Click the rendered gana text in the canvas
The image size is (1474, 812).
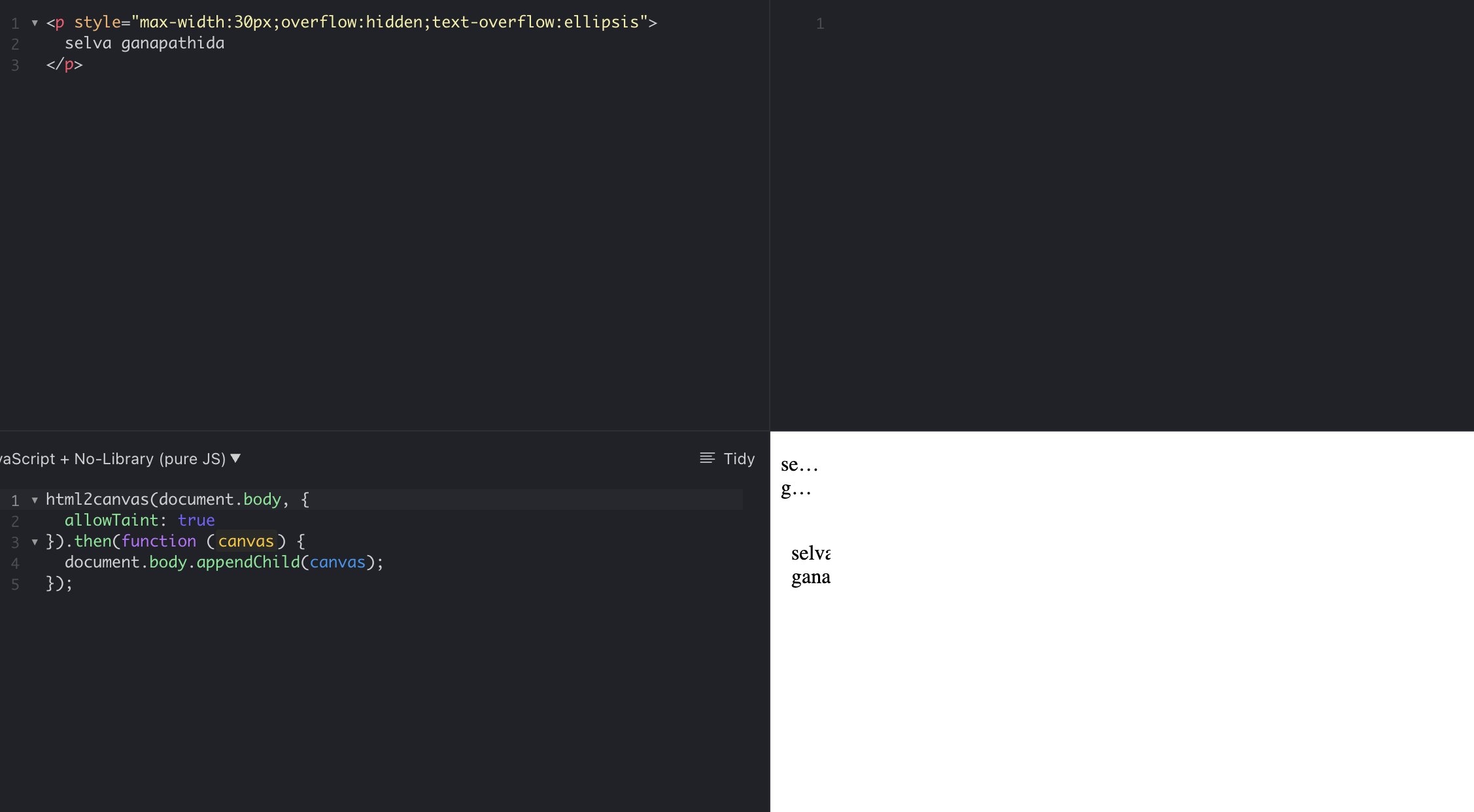(x=811, y=577)
